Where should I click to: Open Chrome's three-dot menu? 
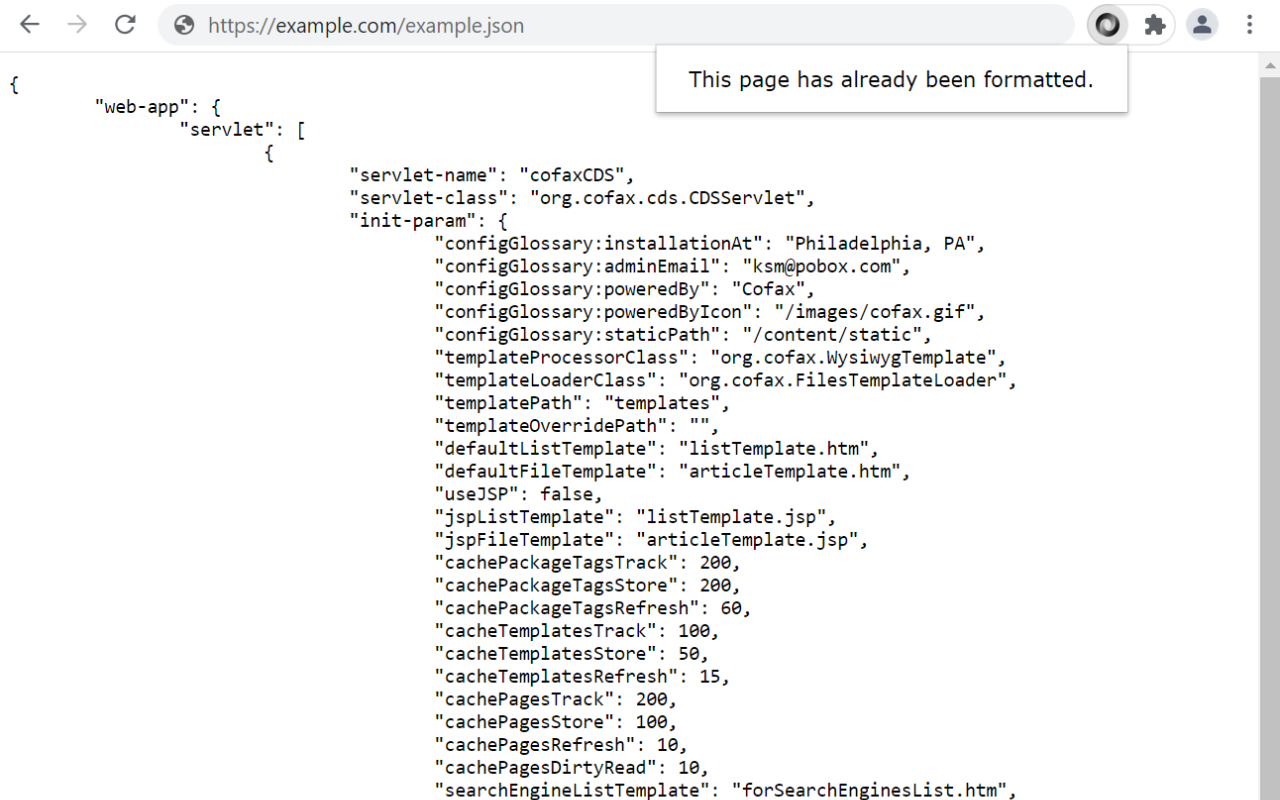[x=1249, y=25]
